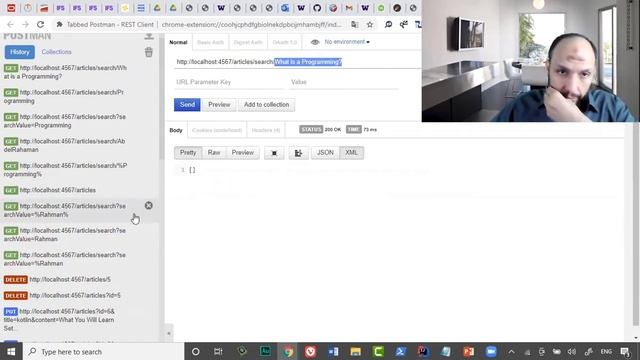The height and width of the screenshot is (360, 640).
Task: Switch response format to JSON
Action: [x=325, y=153]
